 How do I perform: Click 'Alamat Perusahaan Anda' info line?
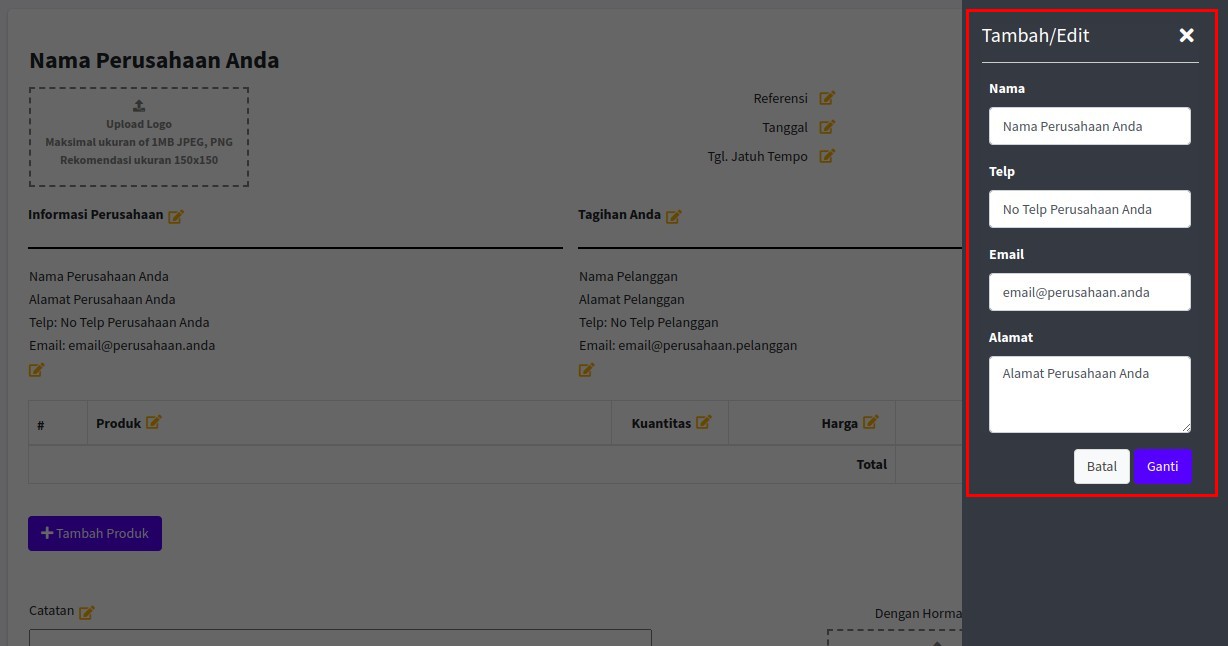tap(102, 299)
